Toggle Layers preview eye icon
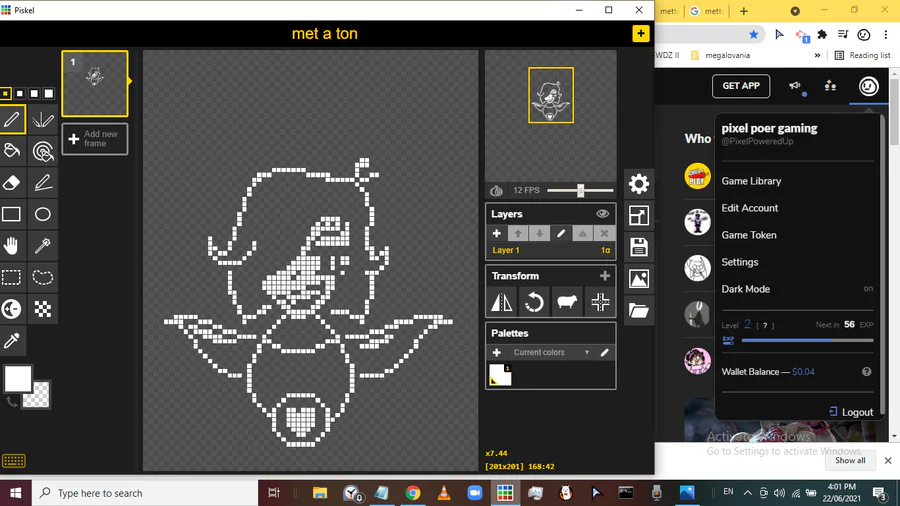The height and width of the screenshot is (506, 900). pos(602,214)
